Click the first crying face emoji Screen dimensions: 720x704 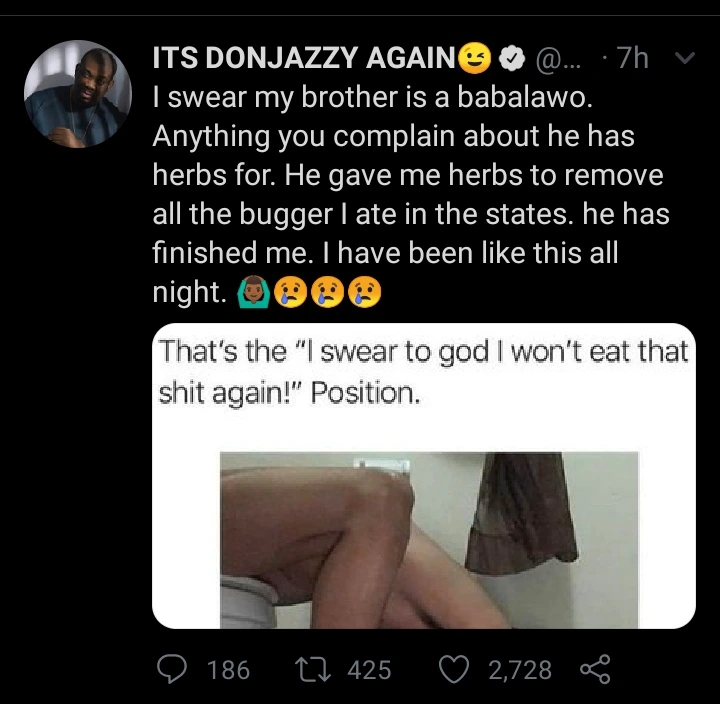pos(289,293)
